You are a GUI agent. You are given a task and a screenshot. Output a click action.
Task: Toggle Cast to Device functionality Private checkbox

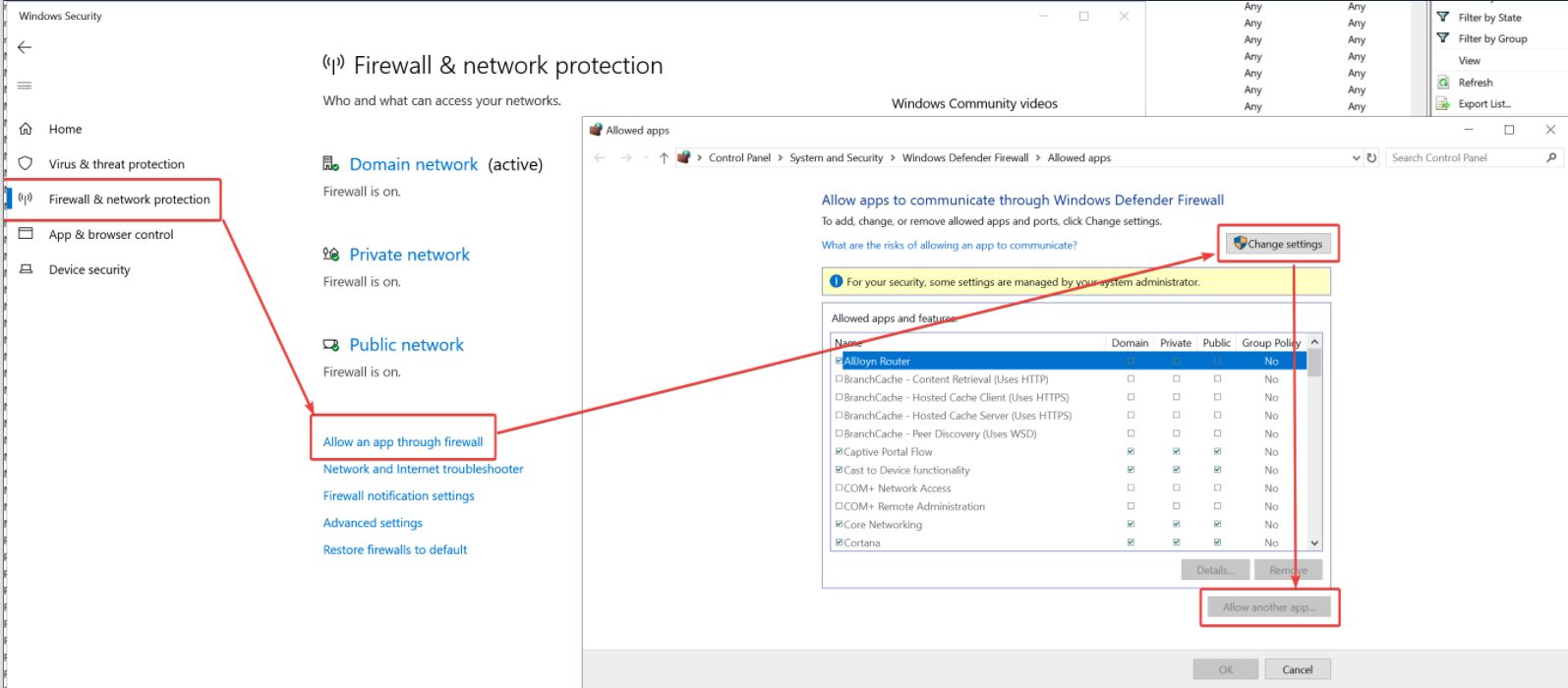coord(1176,470)
